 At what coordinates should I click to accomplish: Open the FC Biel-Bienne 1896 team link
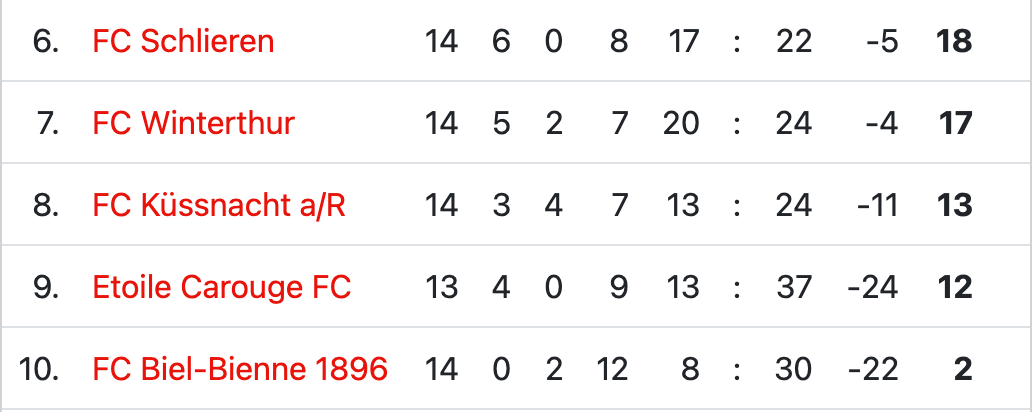tap(240, 369)
